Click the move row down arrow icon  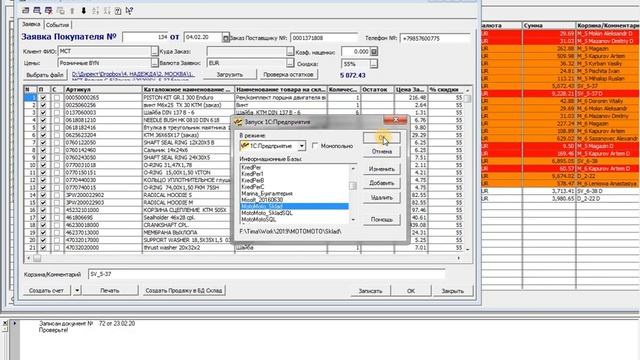84,11
